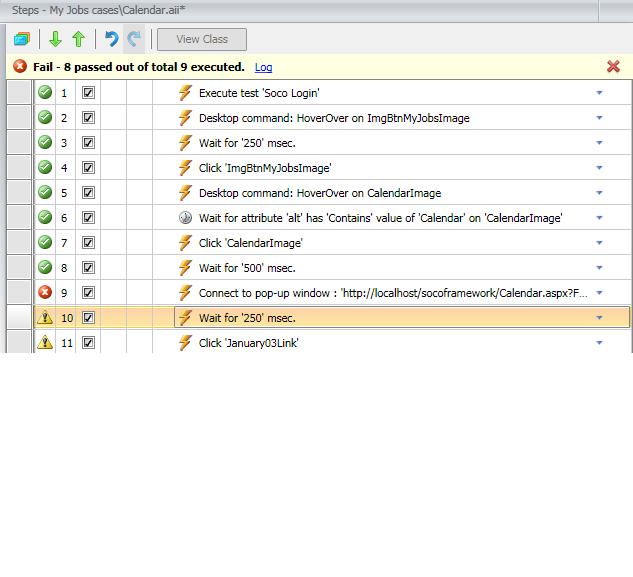Click the redo arrow icon
This screenshot has width=633, height=577.
134,39
